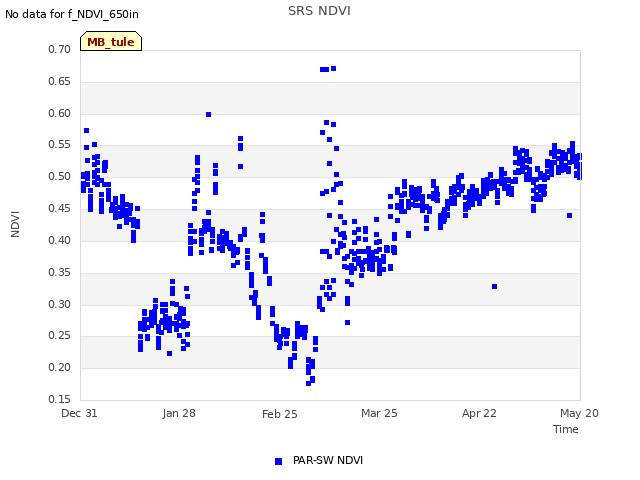
Task: Click the 0.50 y-axis tick label
Action: (60, 176)
